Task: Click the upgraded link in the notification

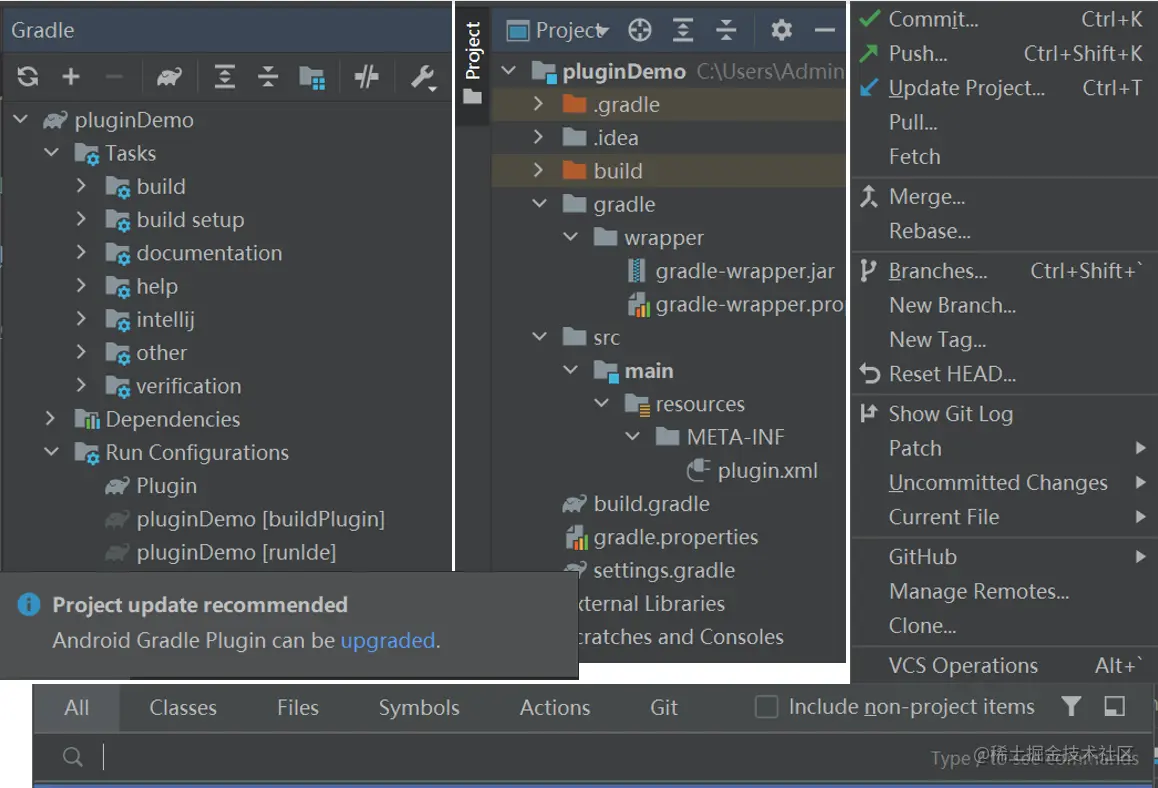Action: pos(388,640)
